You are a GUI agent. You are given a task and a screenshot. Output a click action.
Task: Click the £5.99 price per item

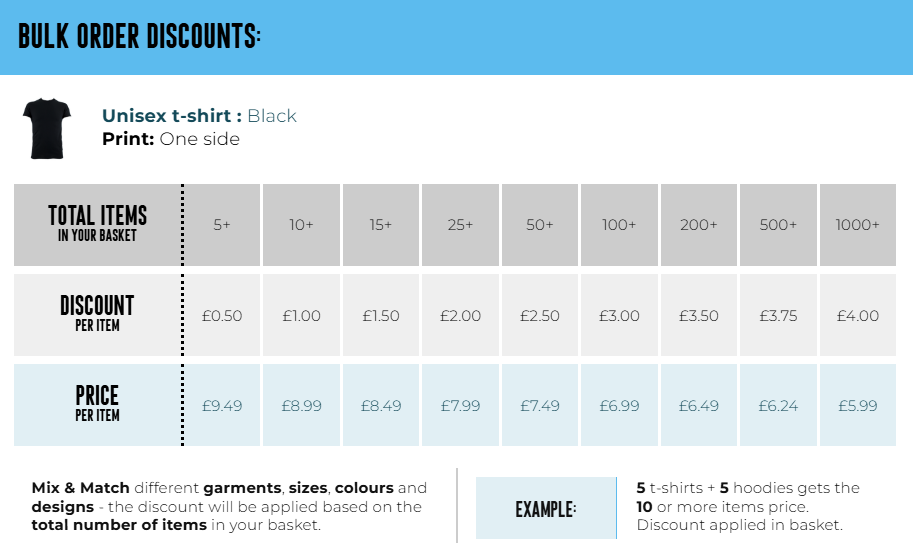(857, 406)
